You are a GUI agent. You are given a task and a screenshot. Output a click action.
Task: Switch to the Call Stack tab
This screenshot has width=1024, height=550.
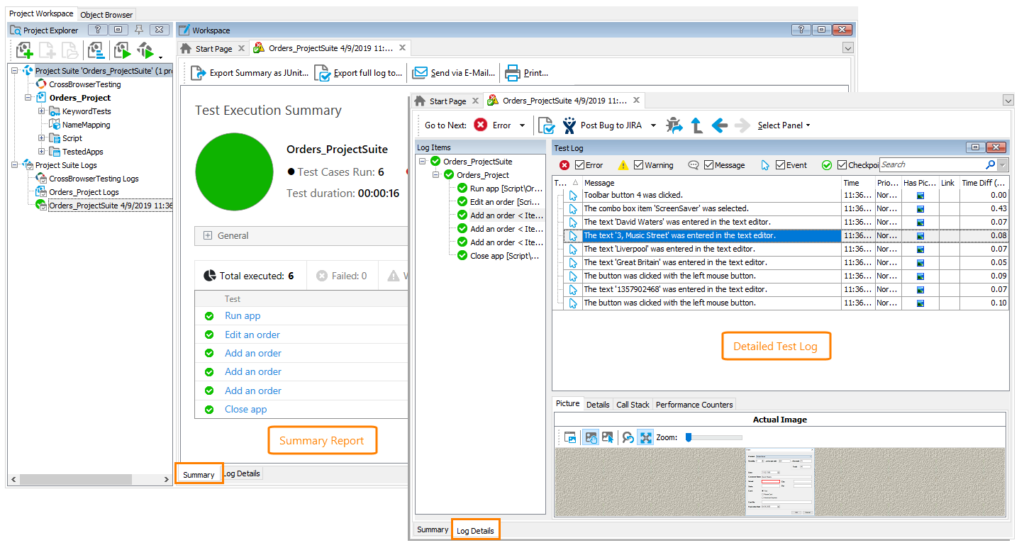coord(632,405)
